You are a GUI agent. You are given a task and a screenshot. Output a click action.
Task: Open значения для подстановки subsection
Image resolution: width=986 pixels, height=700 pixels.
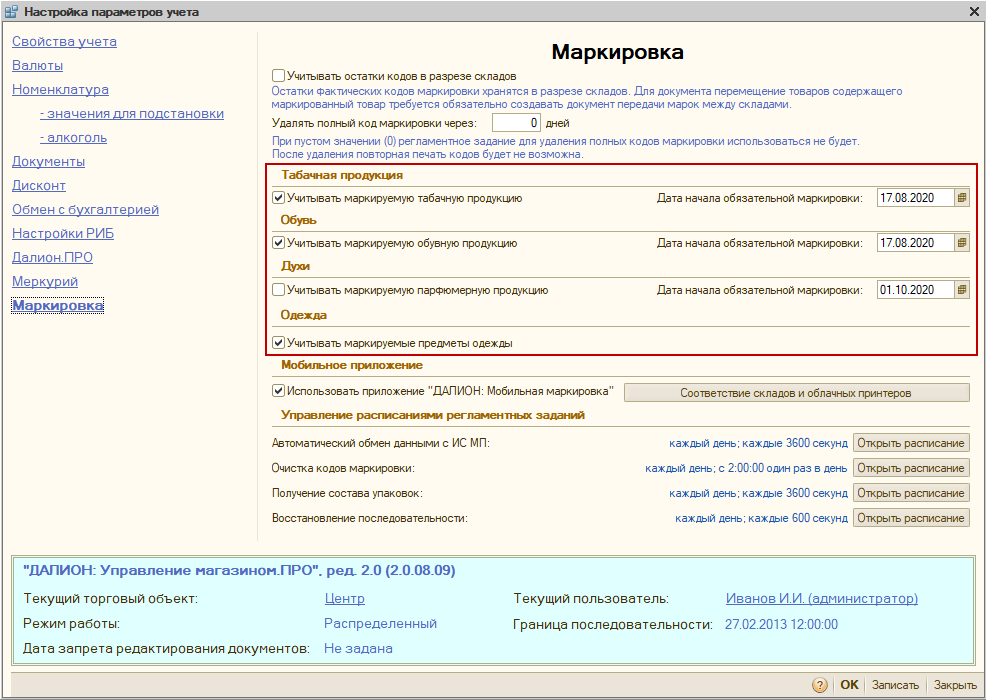pos(131,114)
